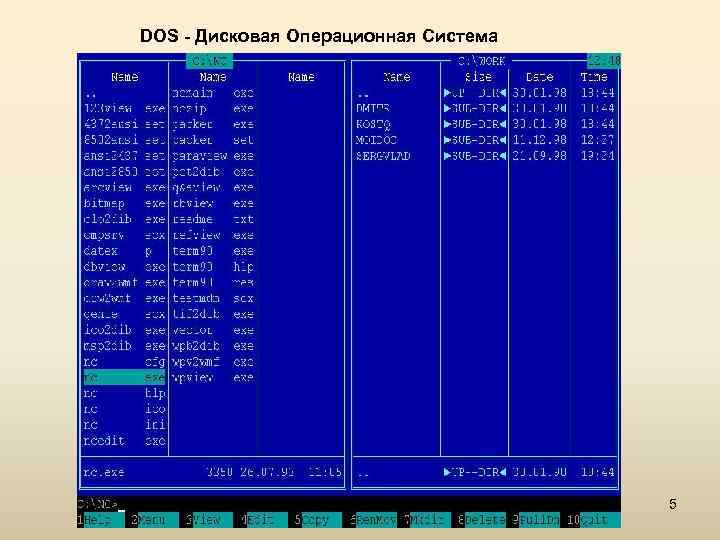Click the C:\NC panel title
This screenshot has width=720, height=540.
tap(209, 61)
